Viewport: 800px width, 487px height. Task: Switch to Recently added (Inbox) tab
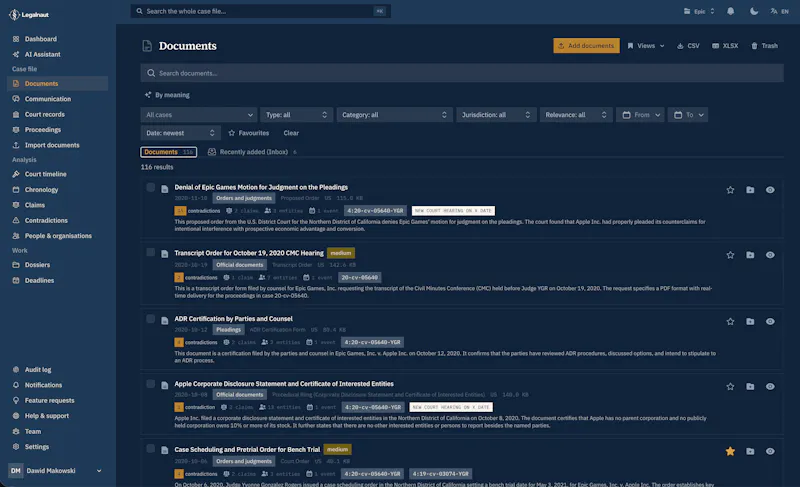tap(252, 152)
